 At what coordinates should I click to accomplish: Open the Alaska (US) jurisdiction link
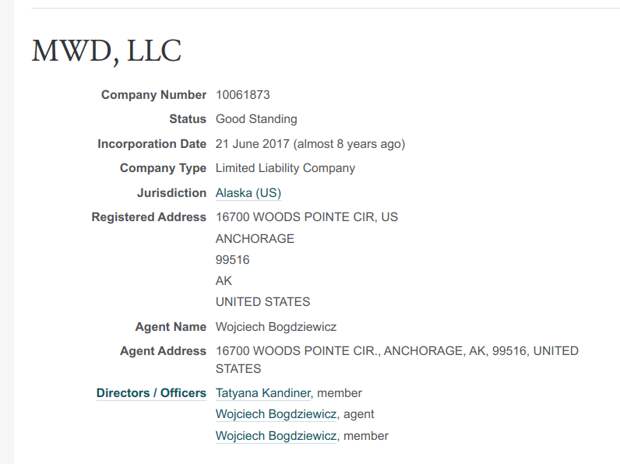(248, 193)
